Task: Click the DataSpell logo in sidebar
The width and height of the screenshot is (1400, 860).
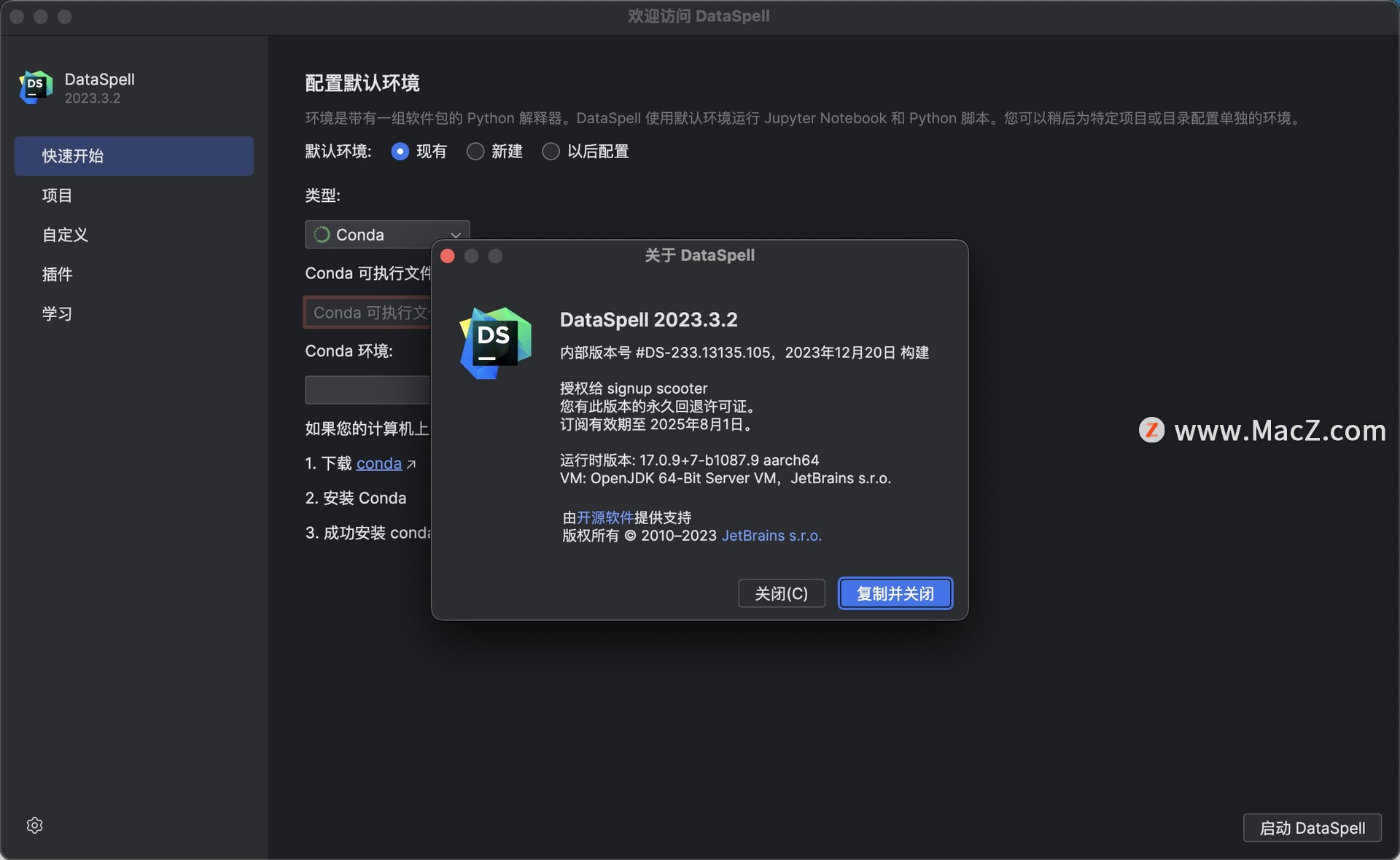Action: pos(36,87)
